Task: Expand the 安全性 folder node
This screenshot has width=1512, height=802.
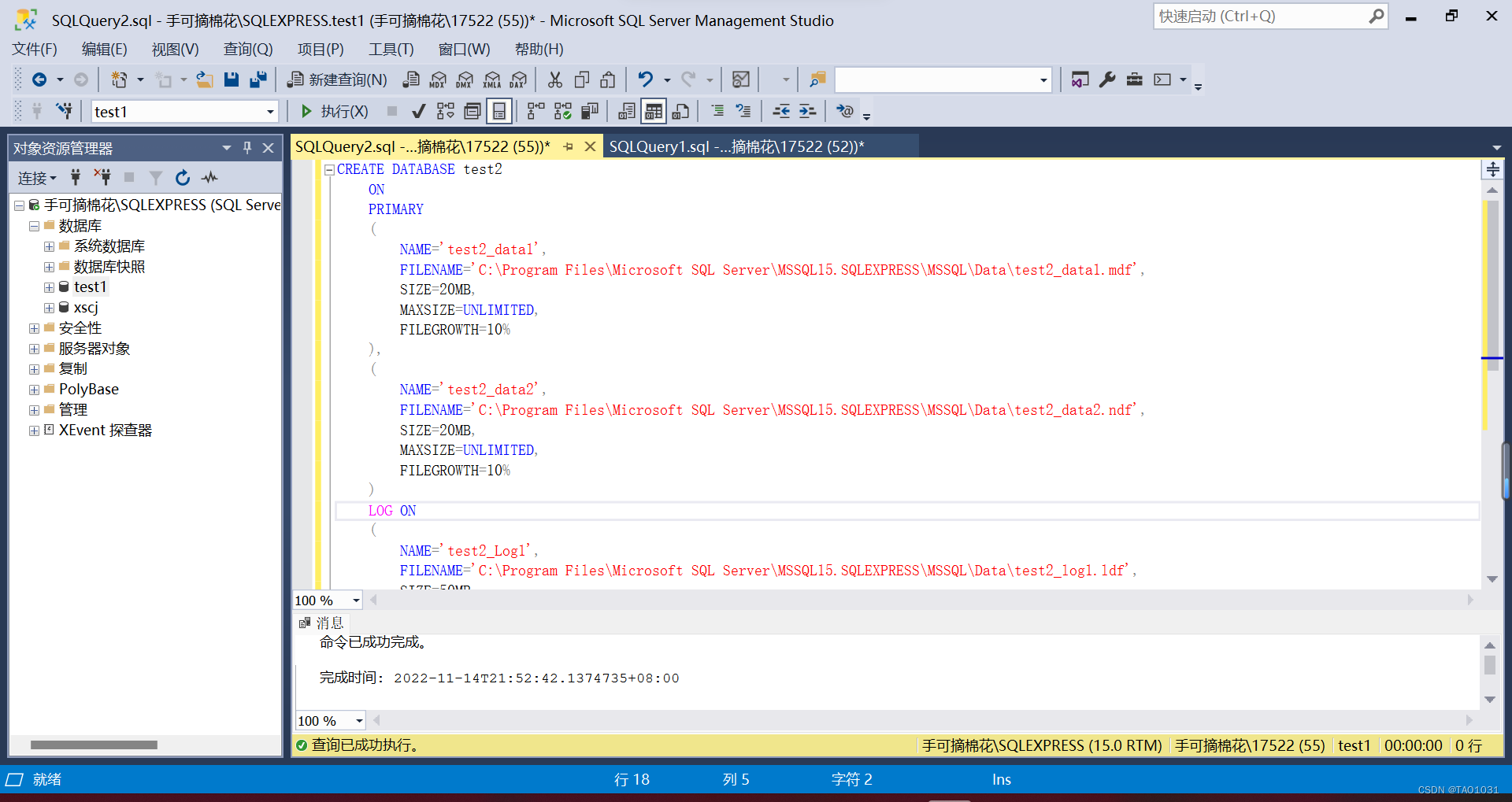Action: (34, 328)
